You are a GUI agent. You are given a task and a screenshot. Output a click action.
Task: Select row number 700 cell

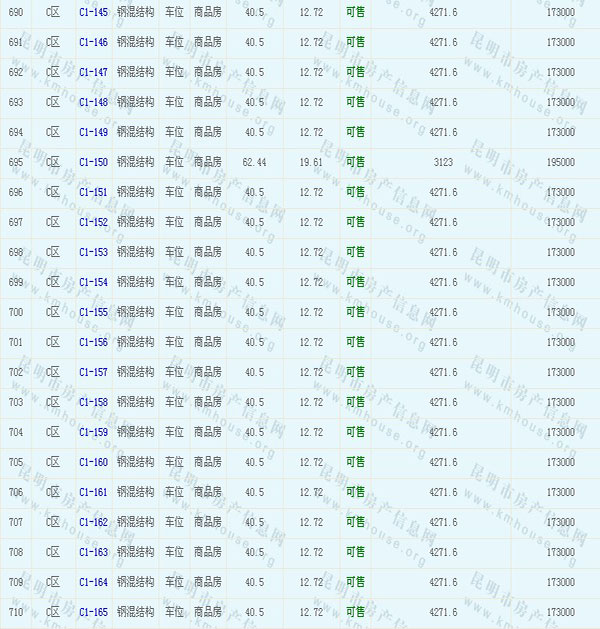(15, 313)
